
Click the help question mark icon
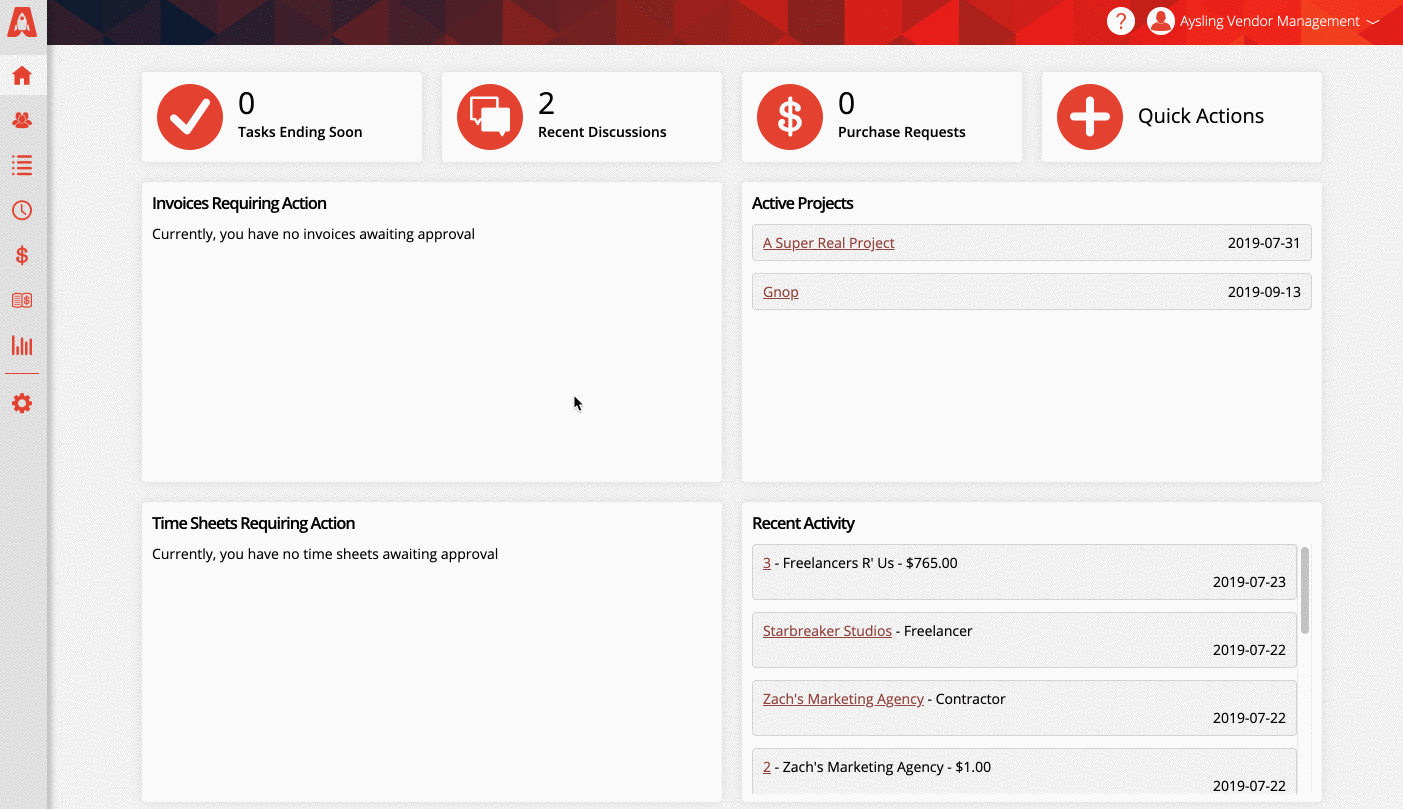(x=1121, y=21)
